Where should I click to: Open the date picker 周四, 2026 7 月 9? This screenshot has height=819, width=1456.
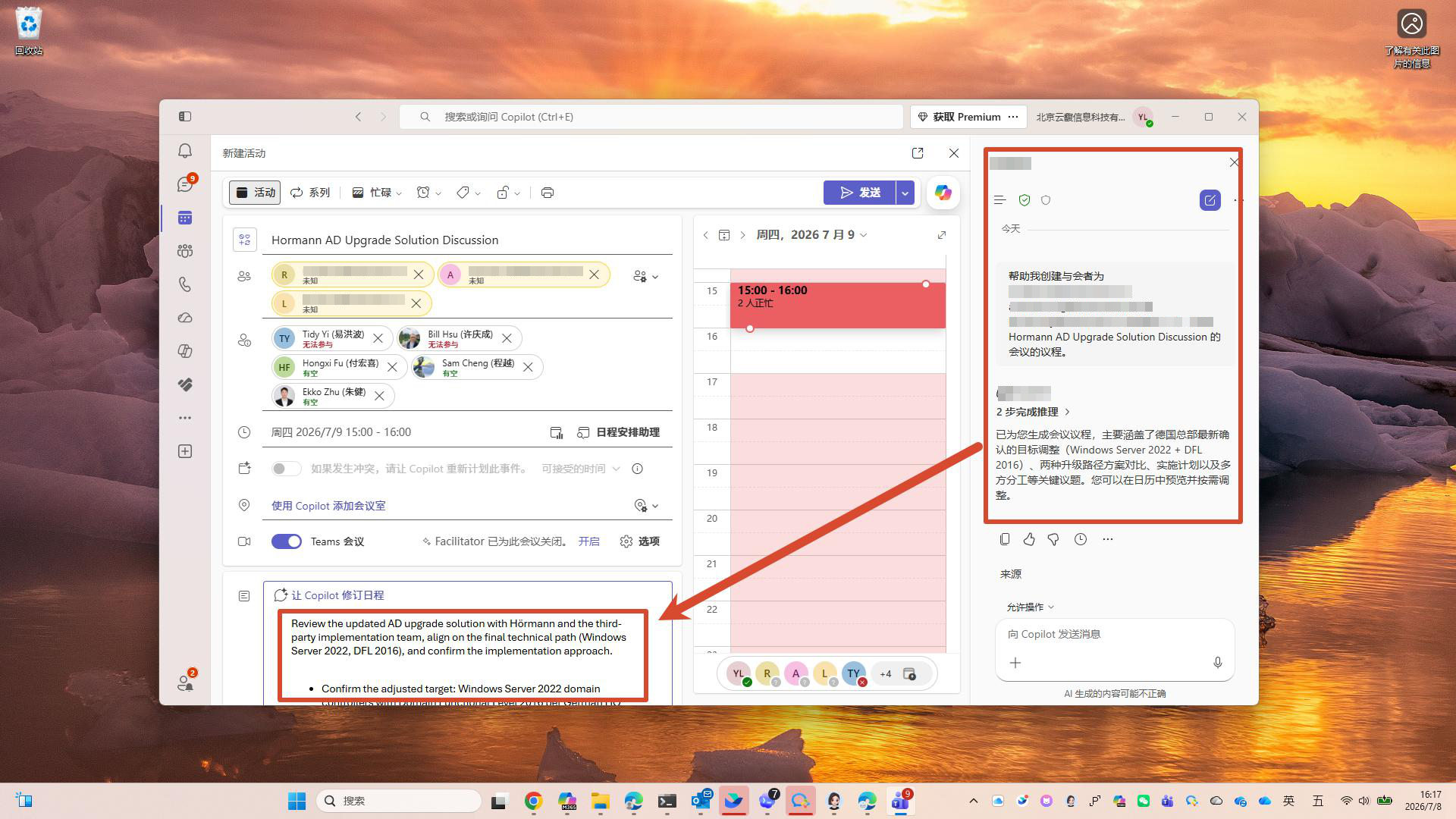coord(811,235)
